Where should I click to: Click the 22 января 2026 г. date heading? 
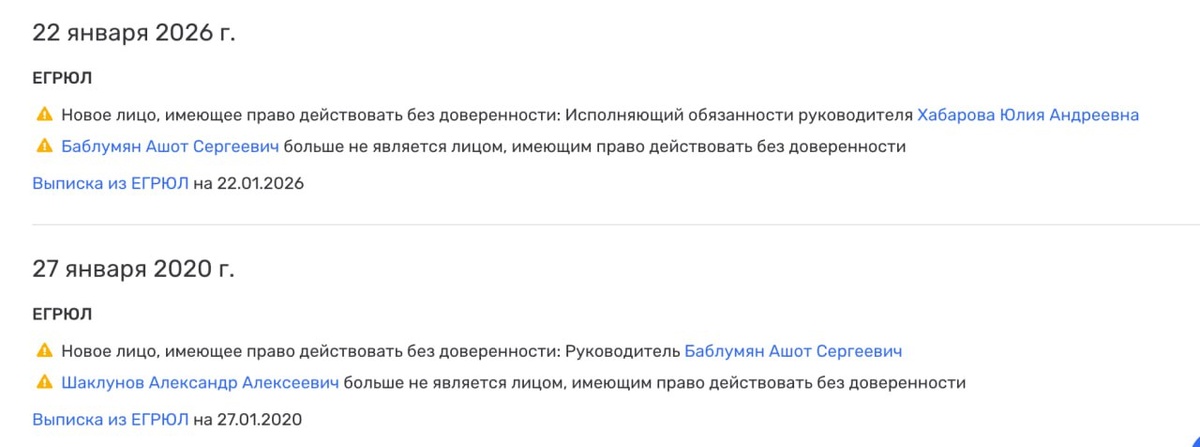[x=134, y=33]
